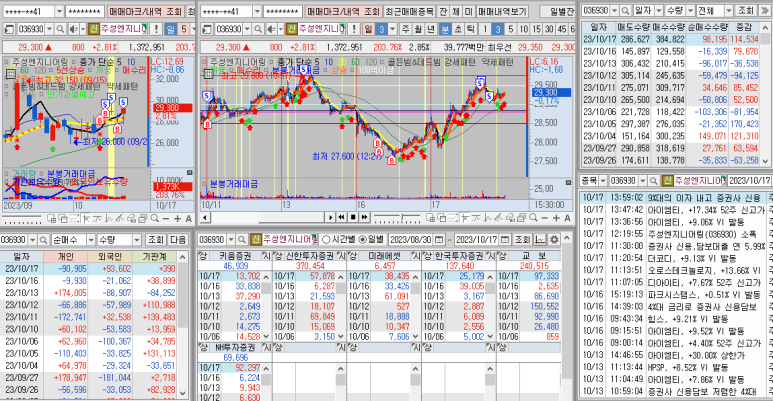This screenshot has width=773, height=401.
Task: Click the speaker sound icon in left chart toolbar
Action: point(73,30)
